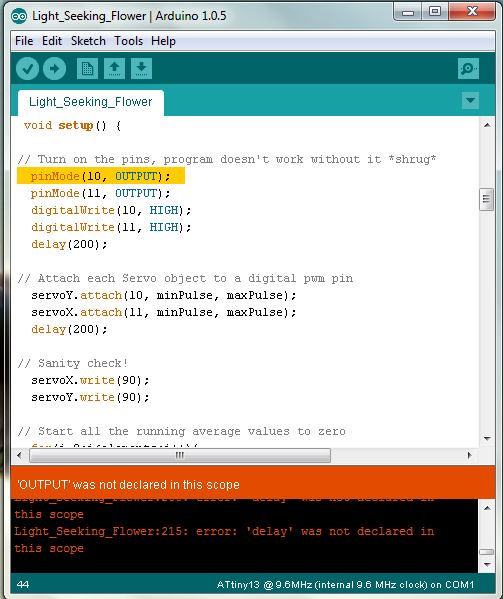The width and height of the screenshot is (503, 599).
Task: Click the horizontal scrollbar thumb
Action: click(180, 455)
